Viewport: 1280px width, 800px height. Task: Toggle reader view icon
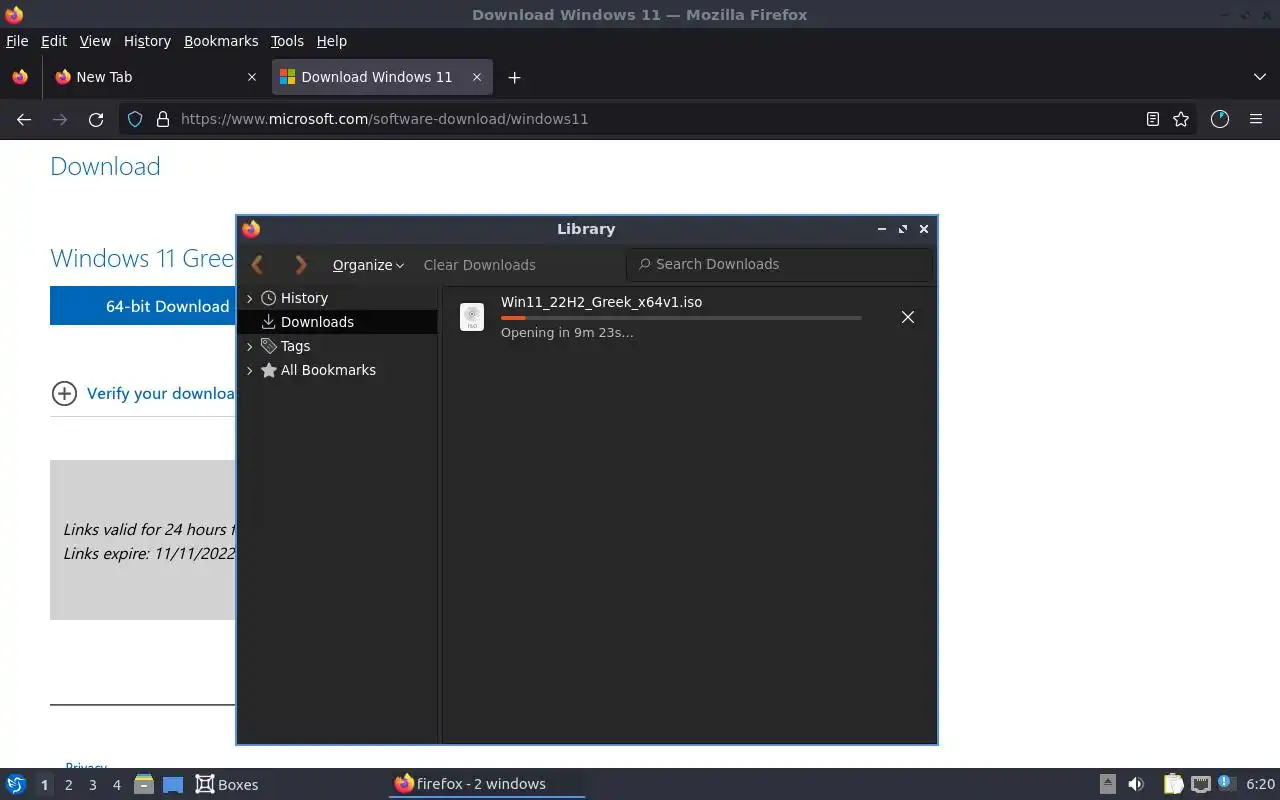pyautogui.click(x=1153, y=119)
